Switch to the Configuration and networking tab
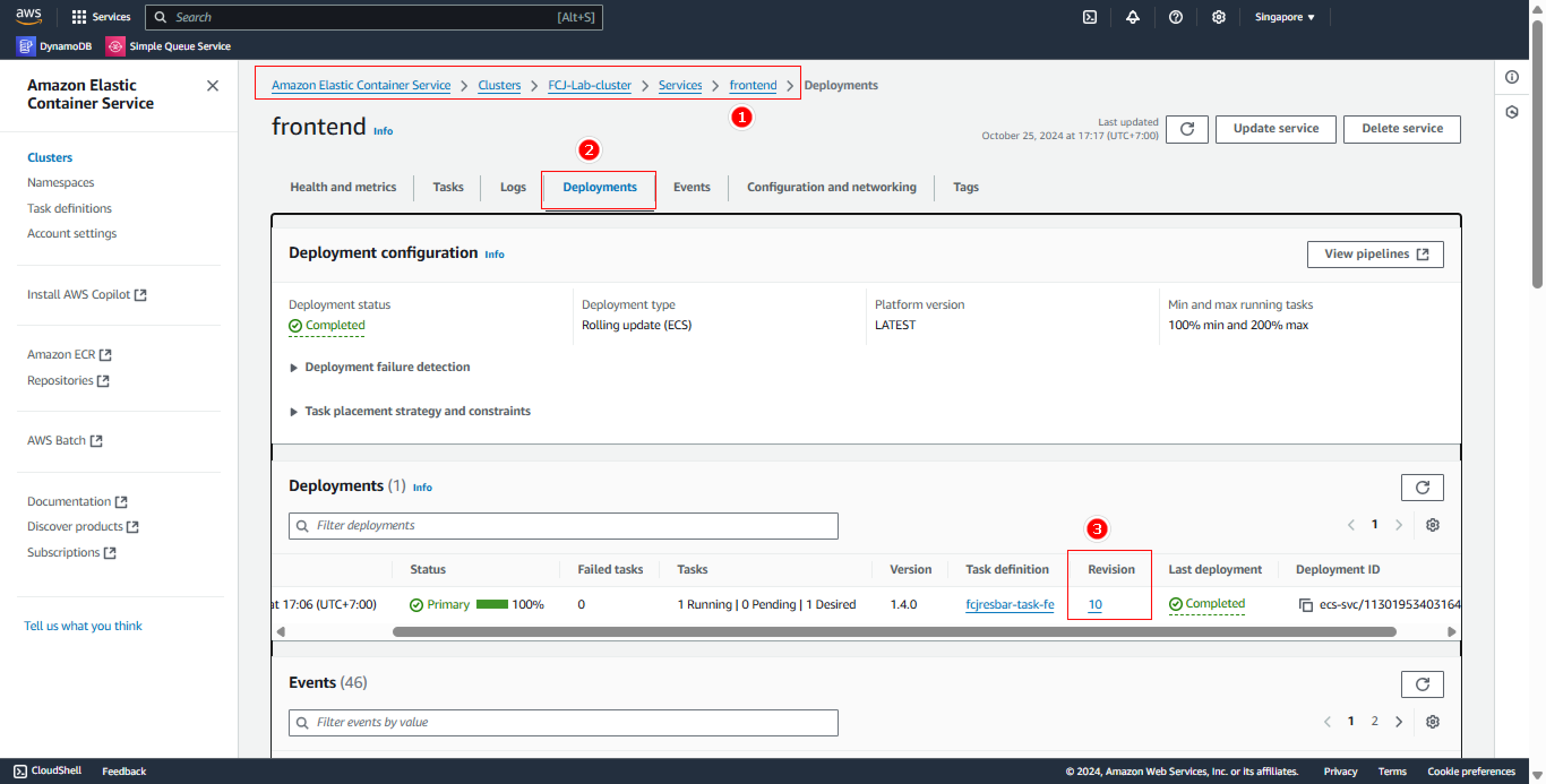This screenshot has height=784, width=1546. pyautogui.click(x=831, y=187)
